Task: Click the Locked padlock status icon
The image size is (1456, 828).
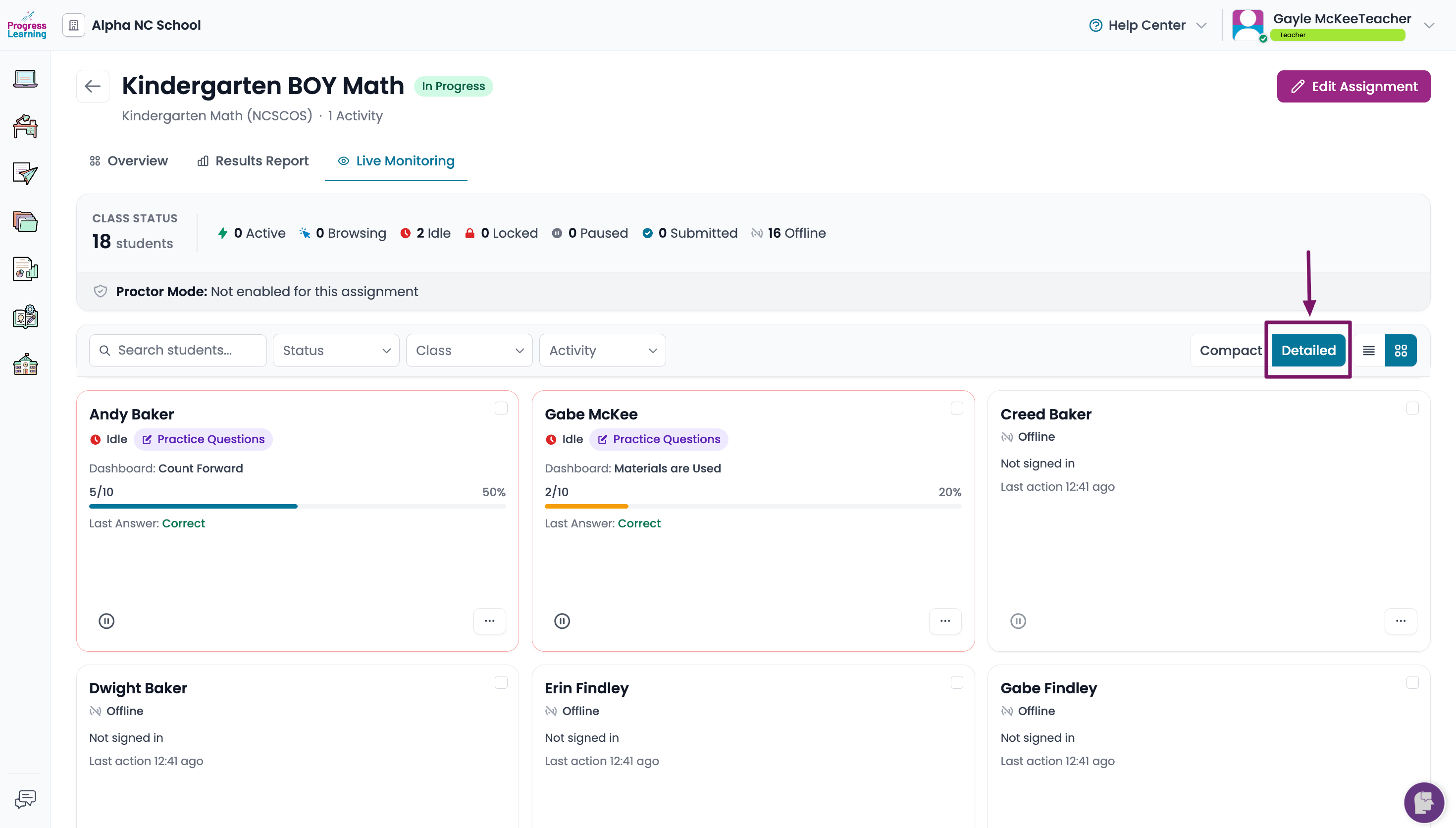Action: (x=469, y=233)
